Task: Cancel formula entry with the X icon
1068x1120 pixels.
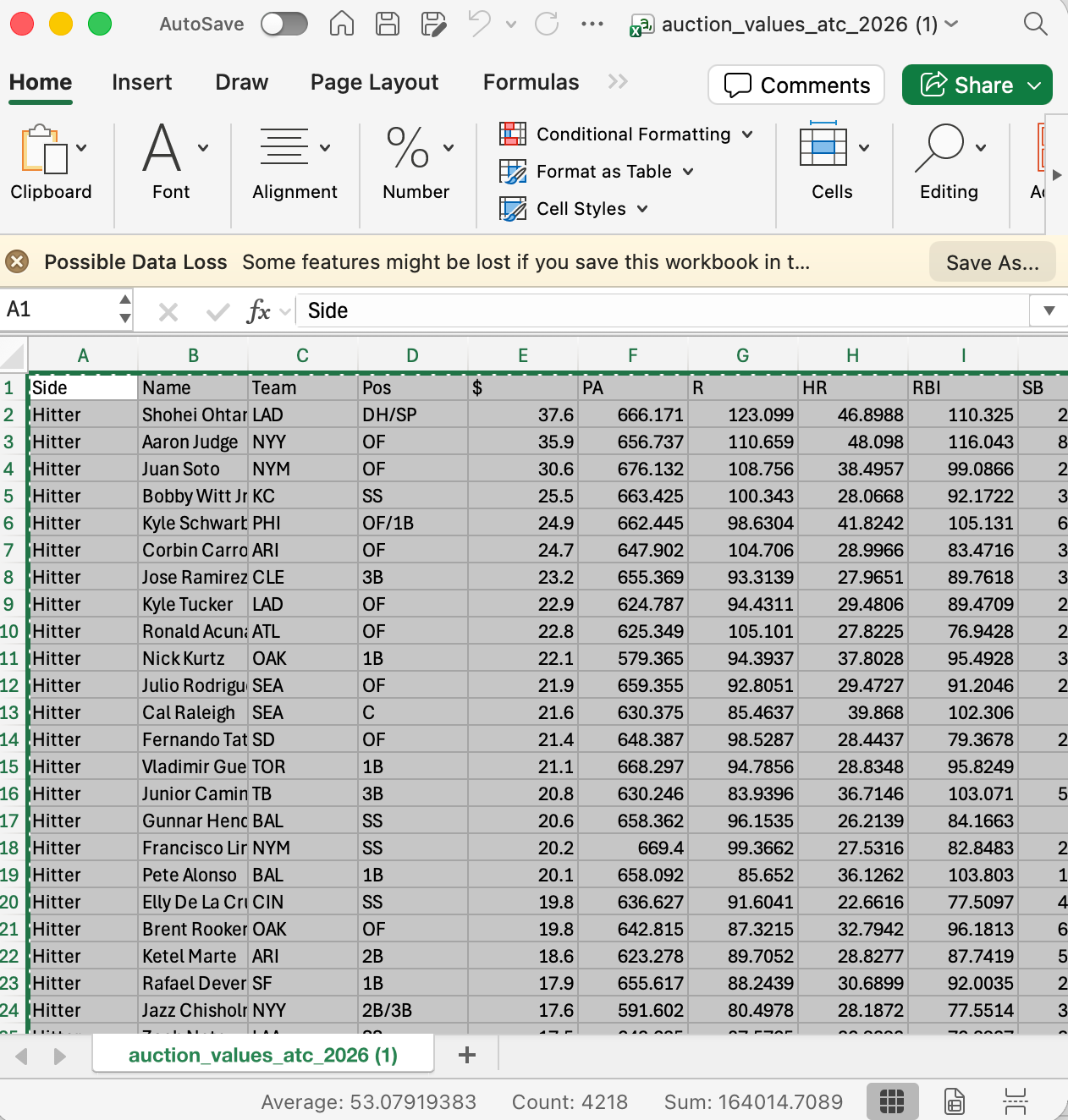Action: (x=168, y=312)
